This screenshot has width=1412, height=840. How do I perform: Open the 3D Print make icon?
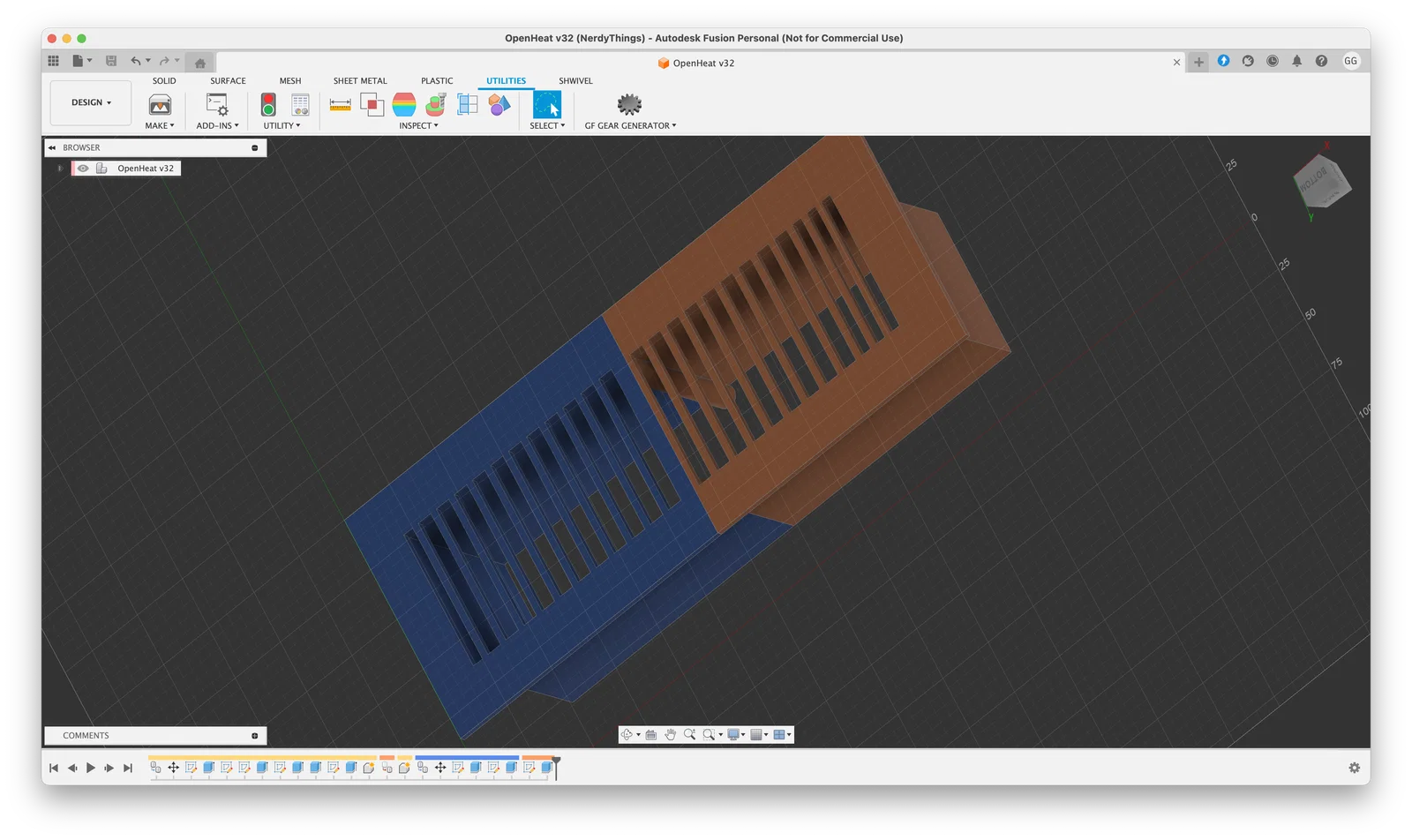(x=160, y=105)
